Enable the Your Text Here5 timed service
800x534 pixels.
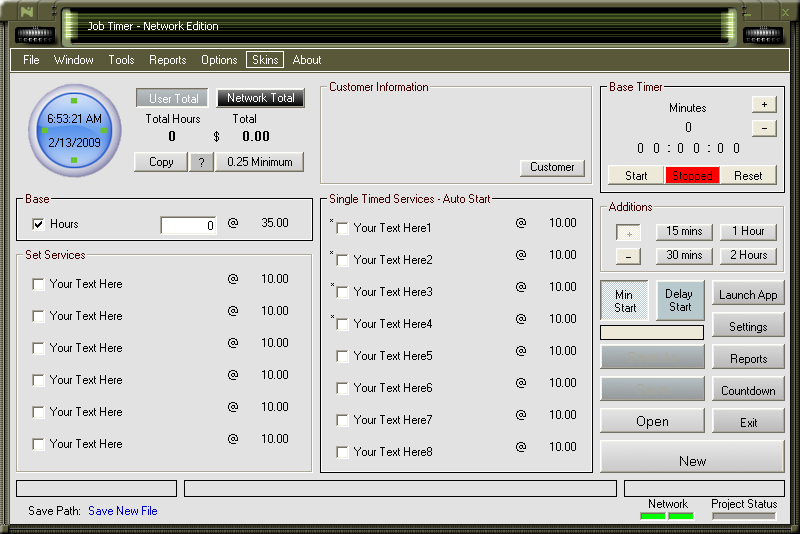point(342,356)
